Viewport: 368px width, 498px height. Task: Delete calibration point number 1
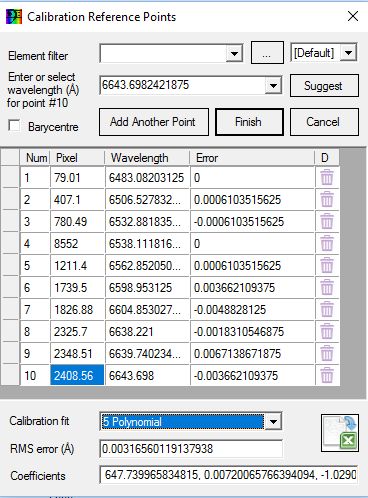[x=327, y=177]
